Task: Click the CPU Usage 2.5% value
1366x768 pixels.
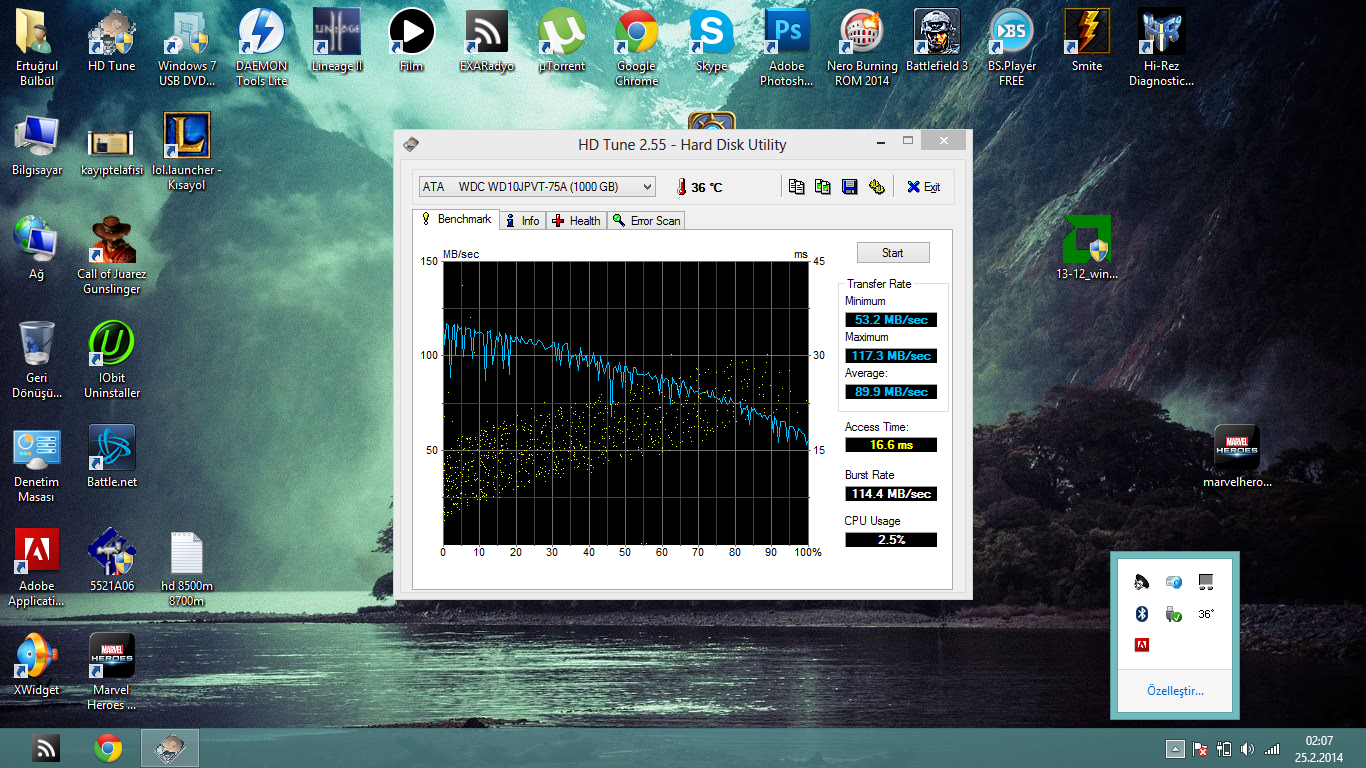Action: point(891,540)
